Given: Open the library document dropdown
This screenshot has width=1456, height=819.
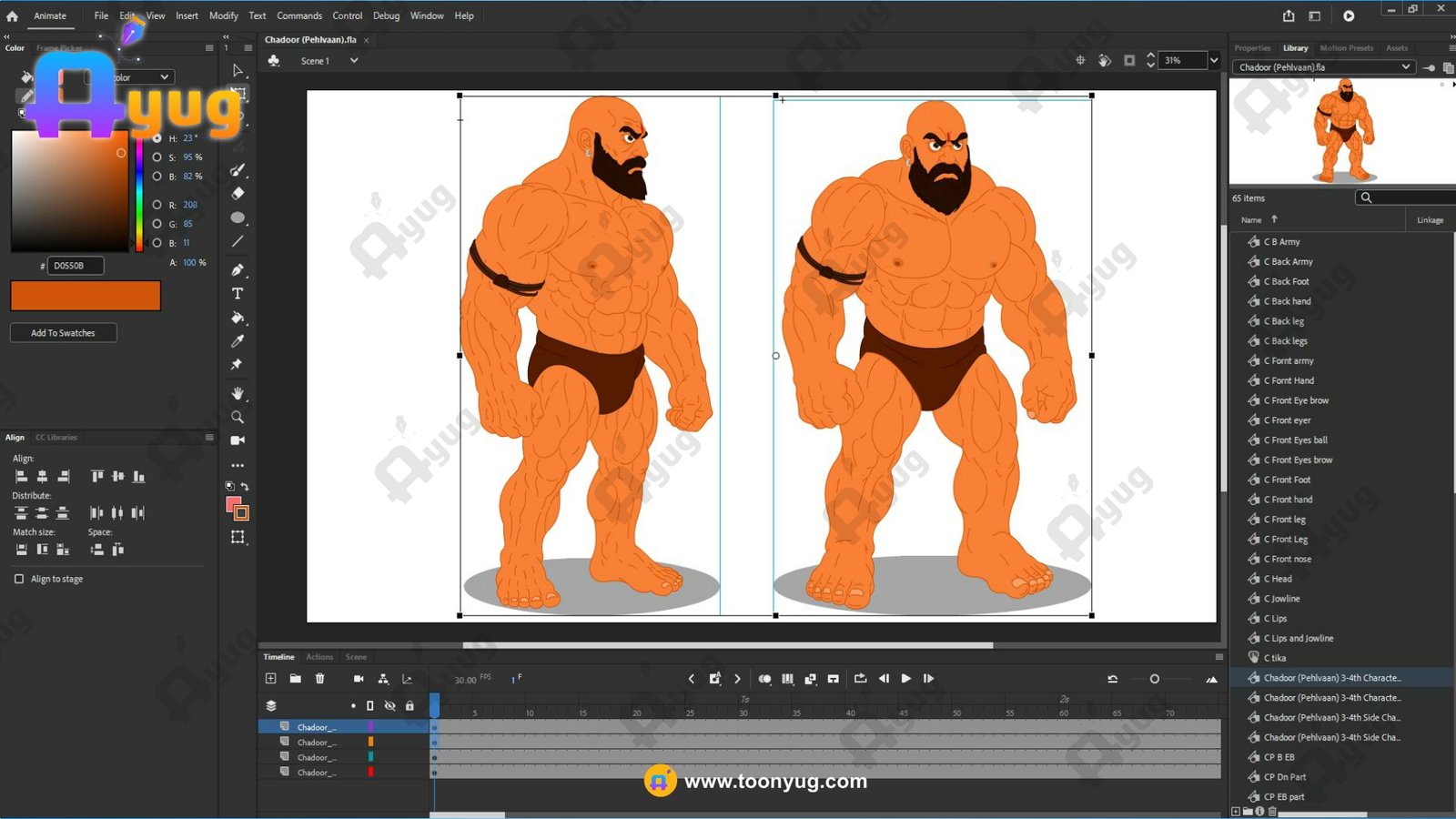Looking at the screenshot, I should [x=1405, y=67].
